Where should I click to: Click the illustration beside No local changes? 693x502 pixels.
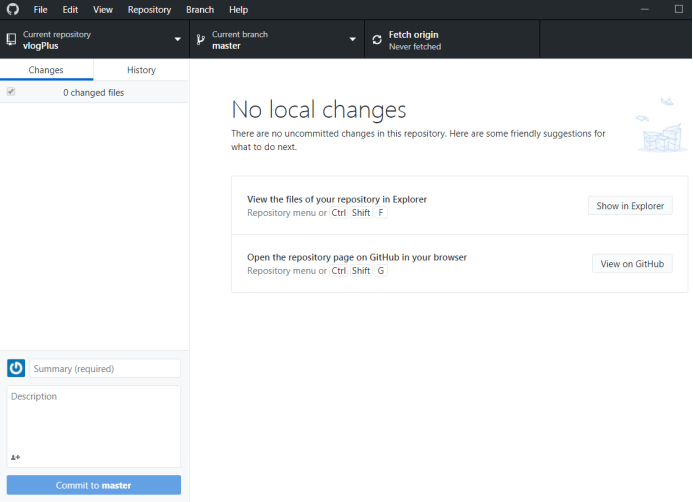click(661, 125)
